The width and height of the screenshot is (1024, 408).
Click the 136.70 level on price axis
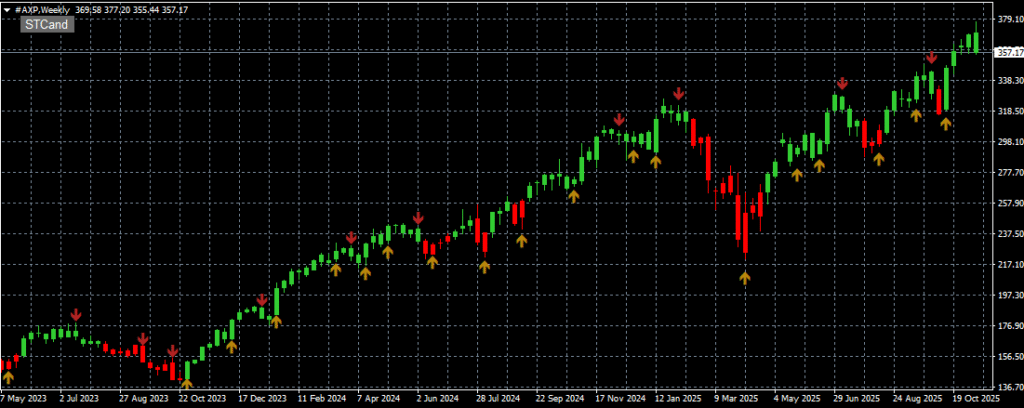[1007, 387]
